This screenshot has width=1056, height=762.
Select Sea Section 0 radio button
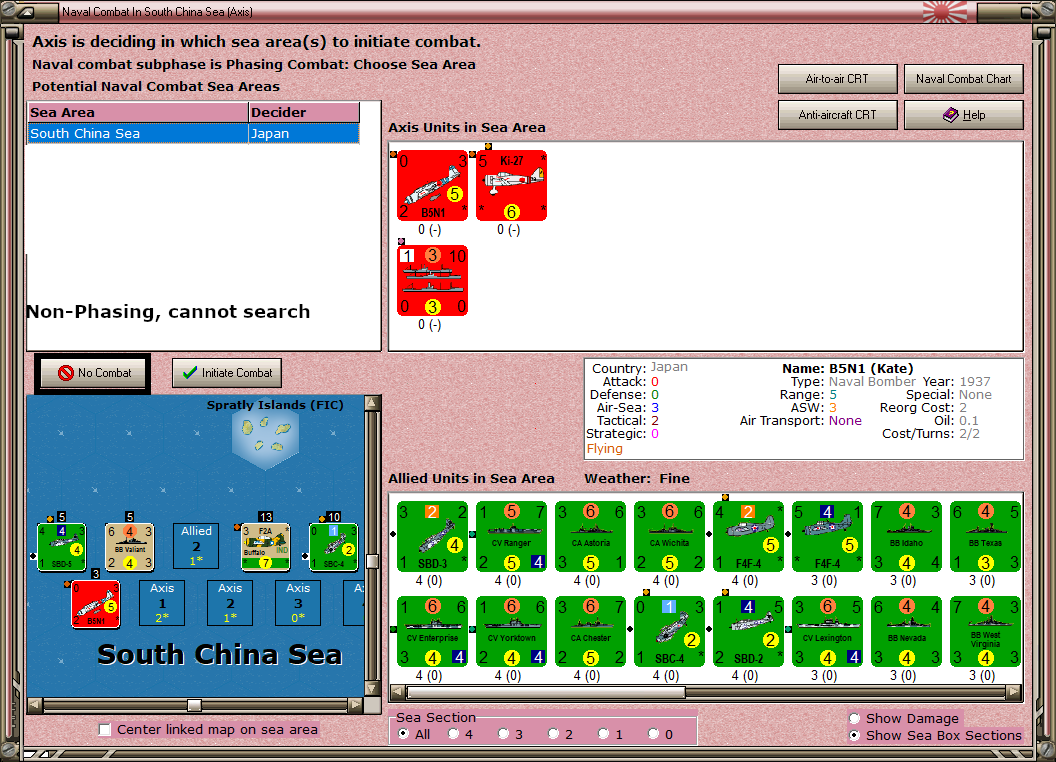click(x=653, y=734)
